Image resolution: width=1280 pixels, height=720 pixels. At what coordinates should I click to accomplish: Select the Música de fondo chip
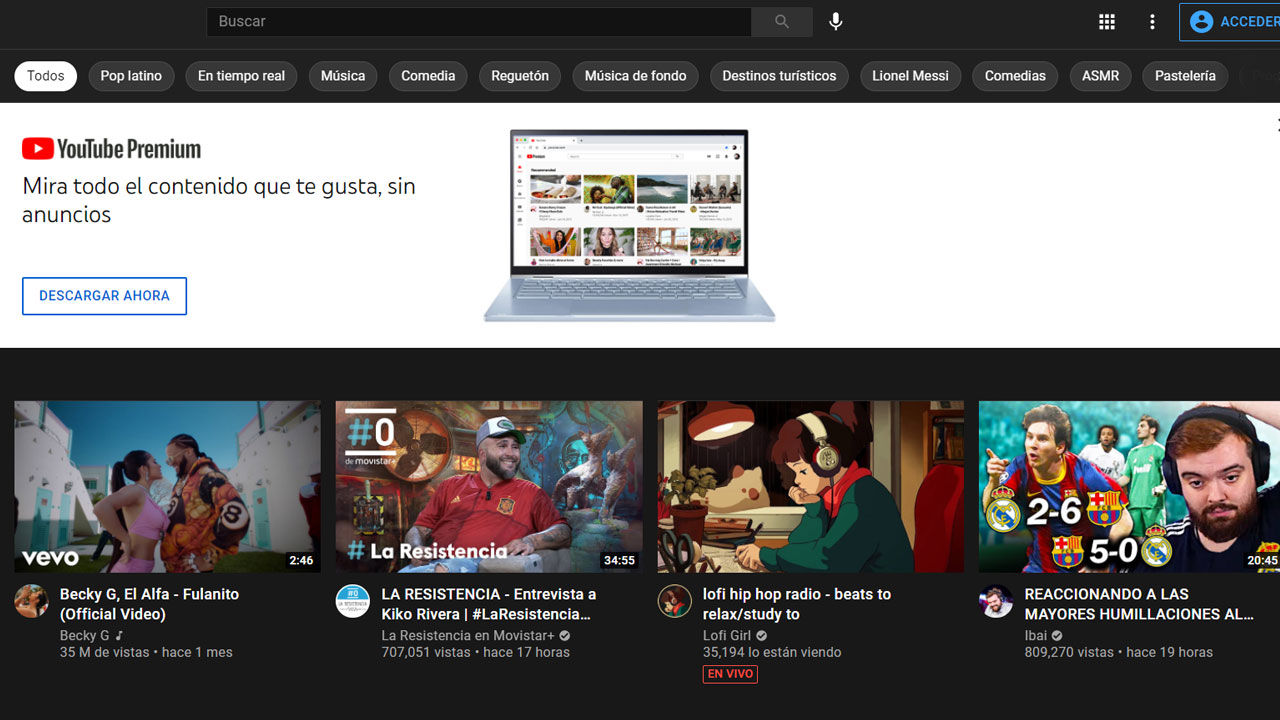[x=636, y=76]
